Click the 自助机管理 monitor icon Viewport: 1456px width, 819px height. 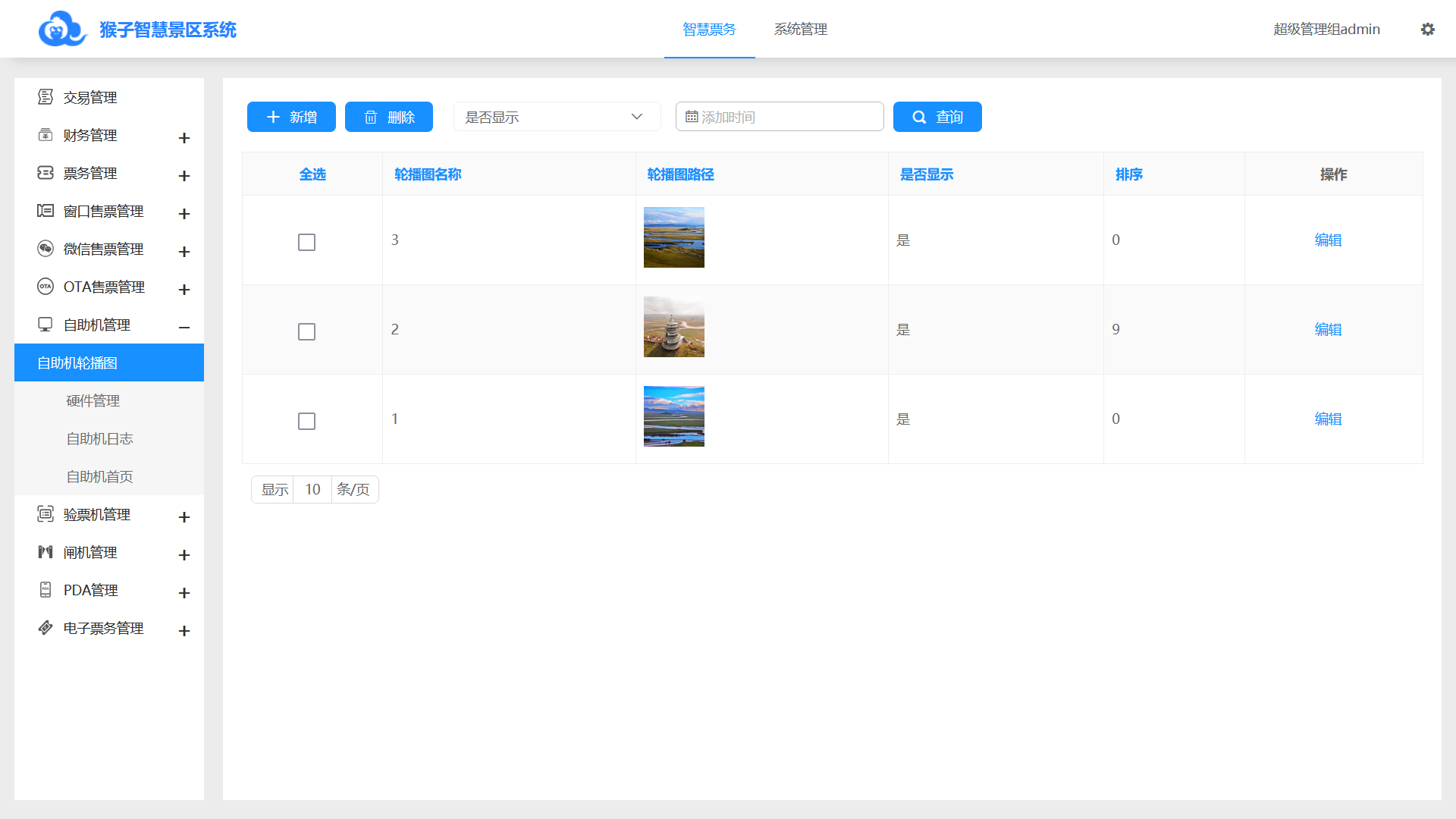point(45,325)
